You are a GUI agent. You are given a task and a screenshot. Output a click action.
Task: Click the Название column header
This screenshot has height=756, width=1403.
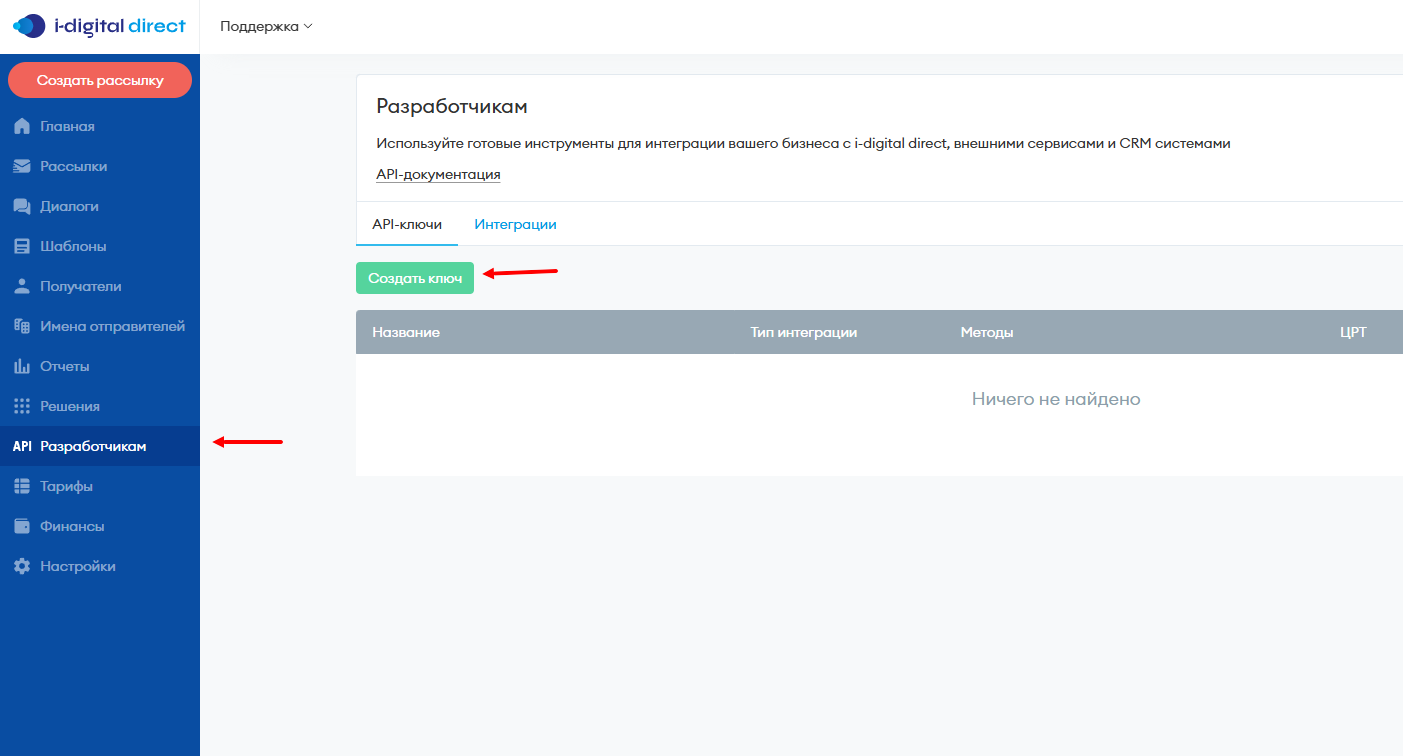(x=406, y=333)
